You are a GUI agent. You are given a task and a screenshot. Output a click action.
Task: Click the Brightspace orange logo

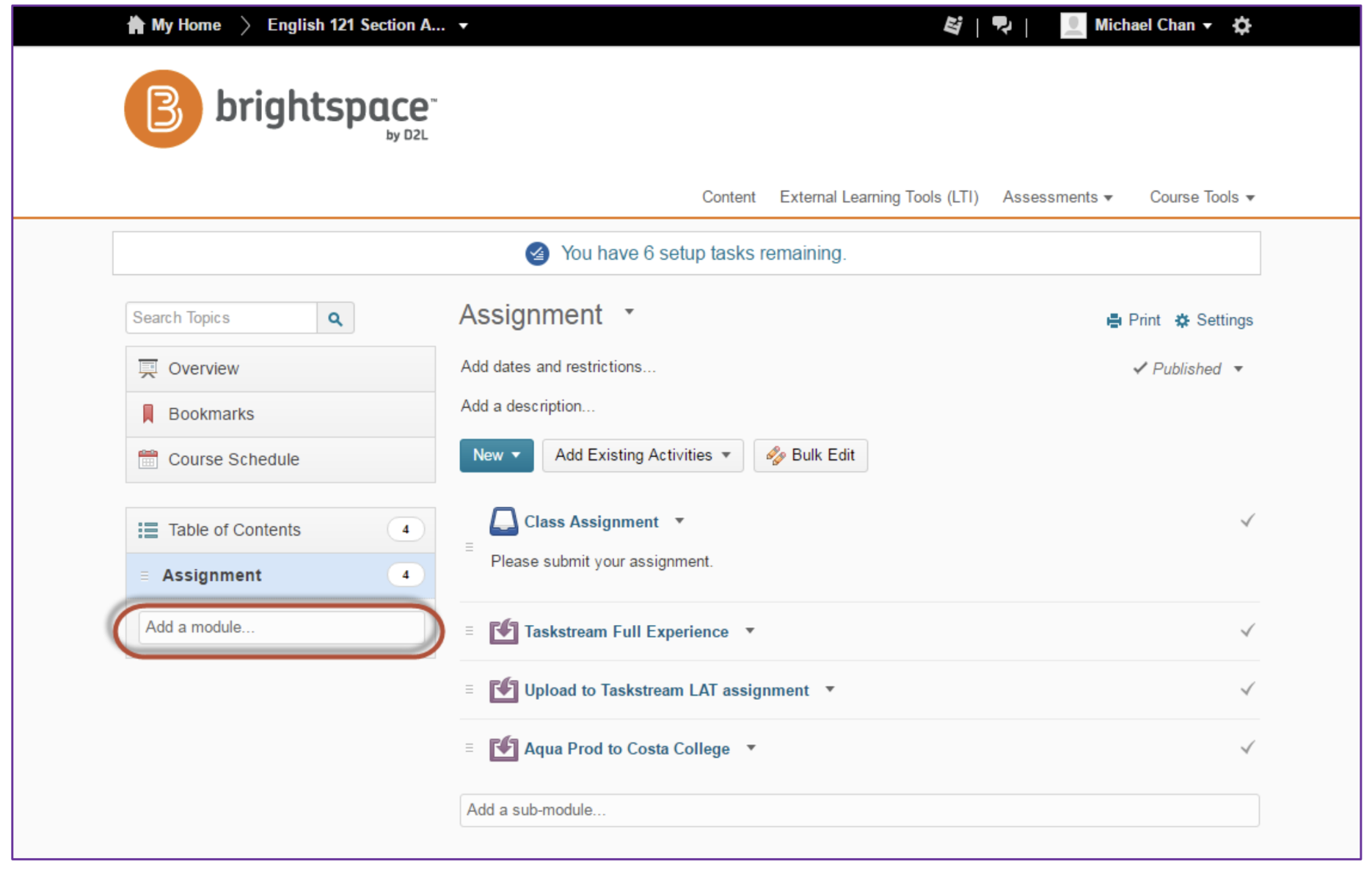163,109
